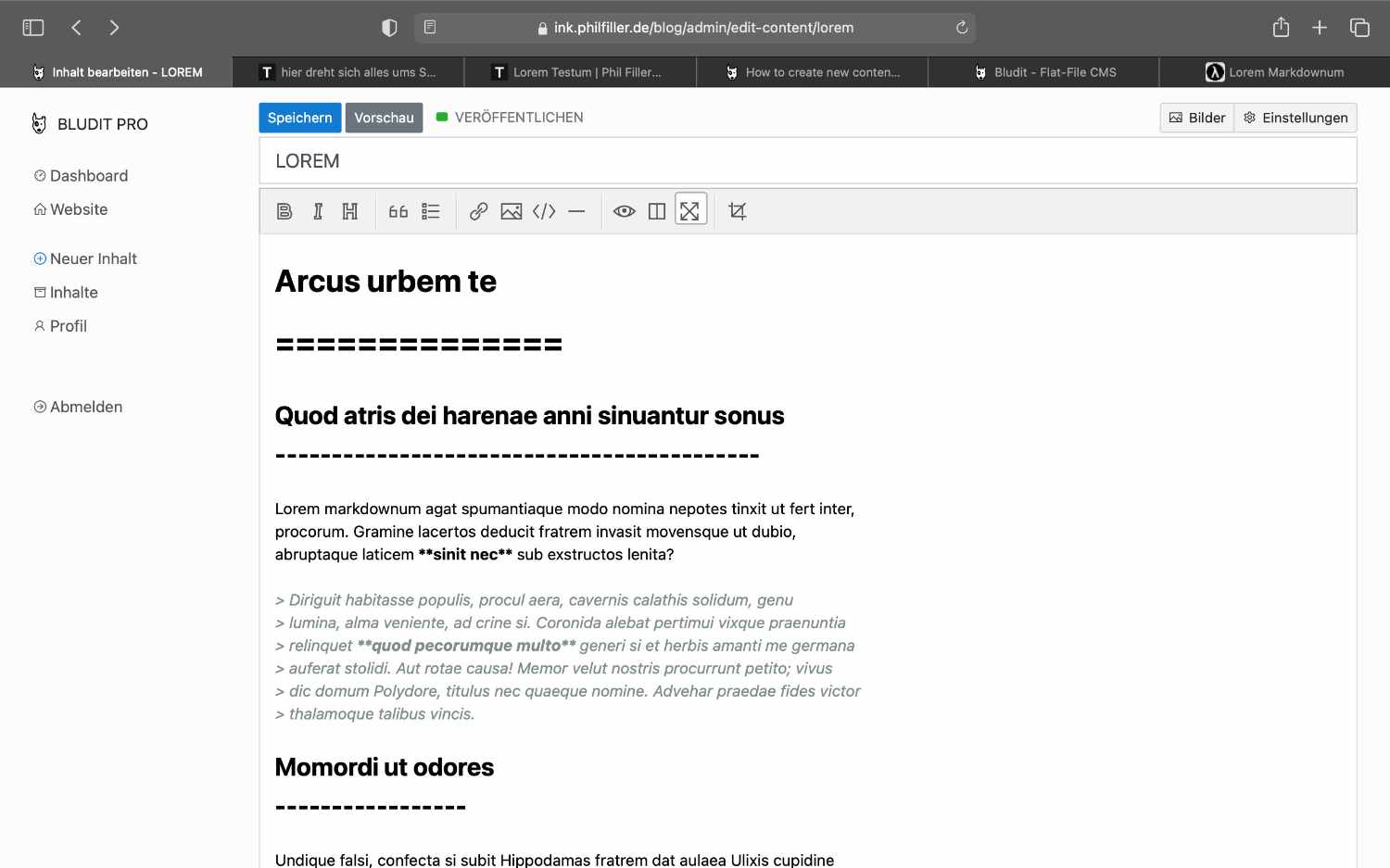This screenshot has width=1390, height=868.
Task: Insert image using picture icon
Action: click(512, 211)
